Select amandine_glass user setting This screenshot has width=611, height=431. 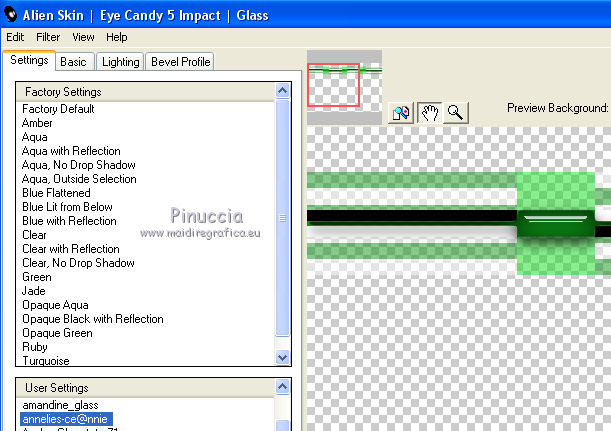point(60,405)
